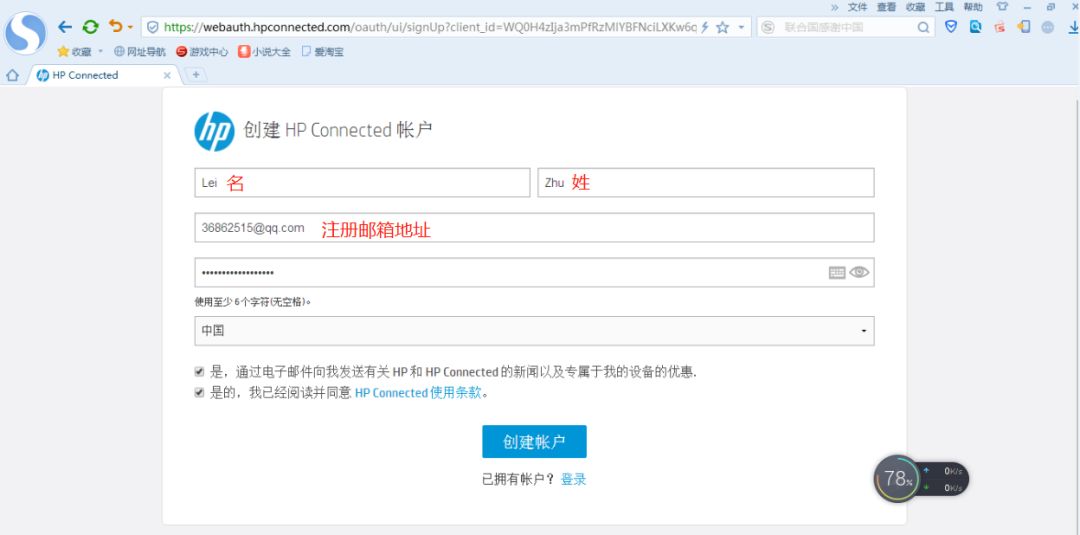Open the 查看 menu

886,7
